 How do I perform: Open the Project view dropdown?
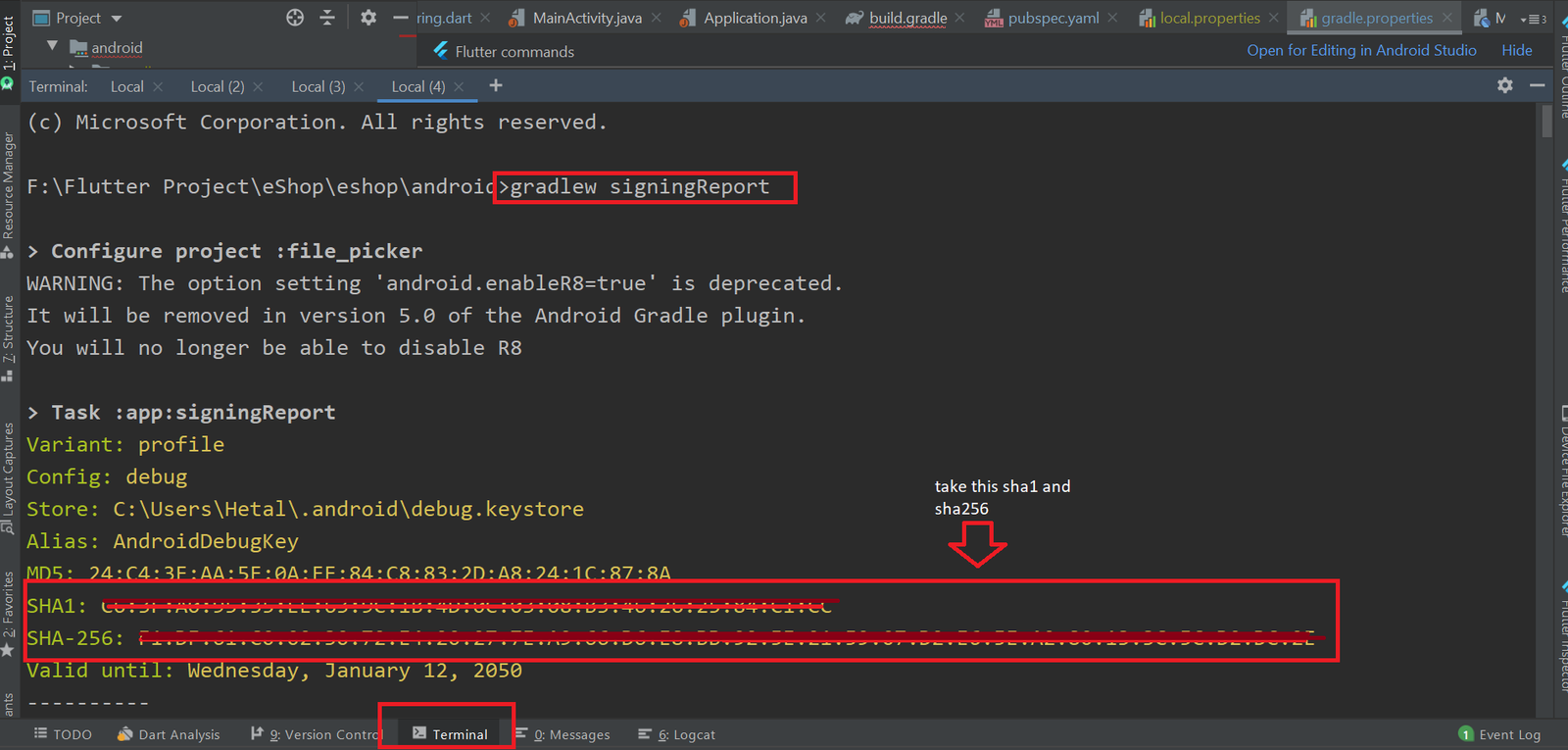[x=117, y=19]
